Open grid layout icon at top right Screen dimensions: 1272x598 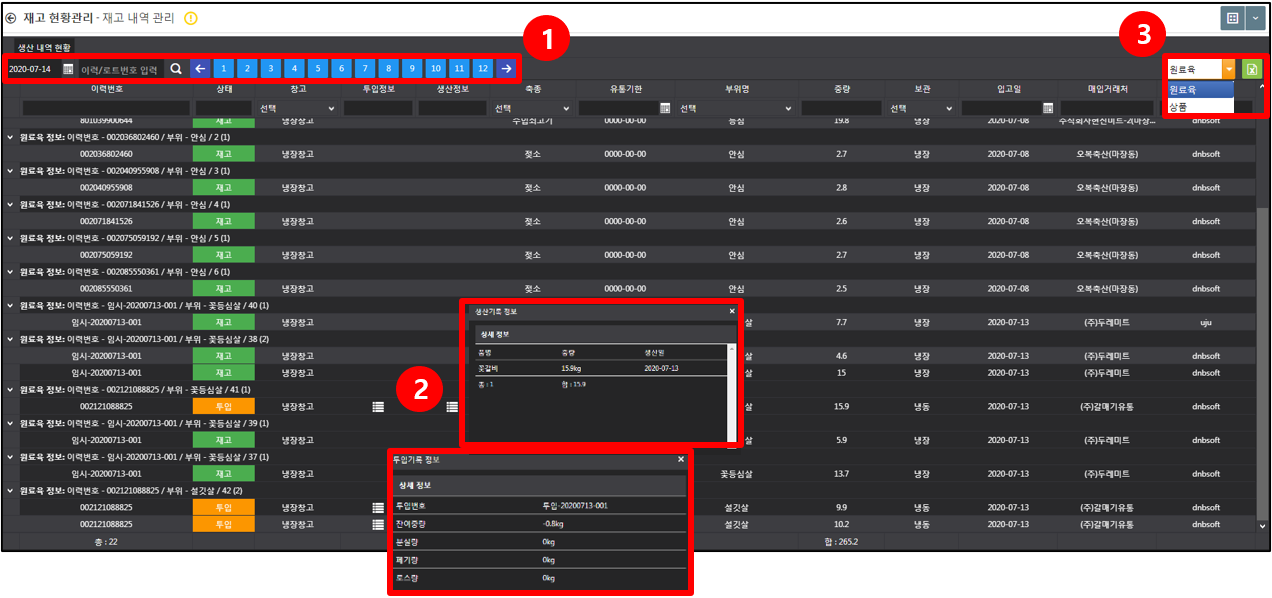(x=1233, y=18)
